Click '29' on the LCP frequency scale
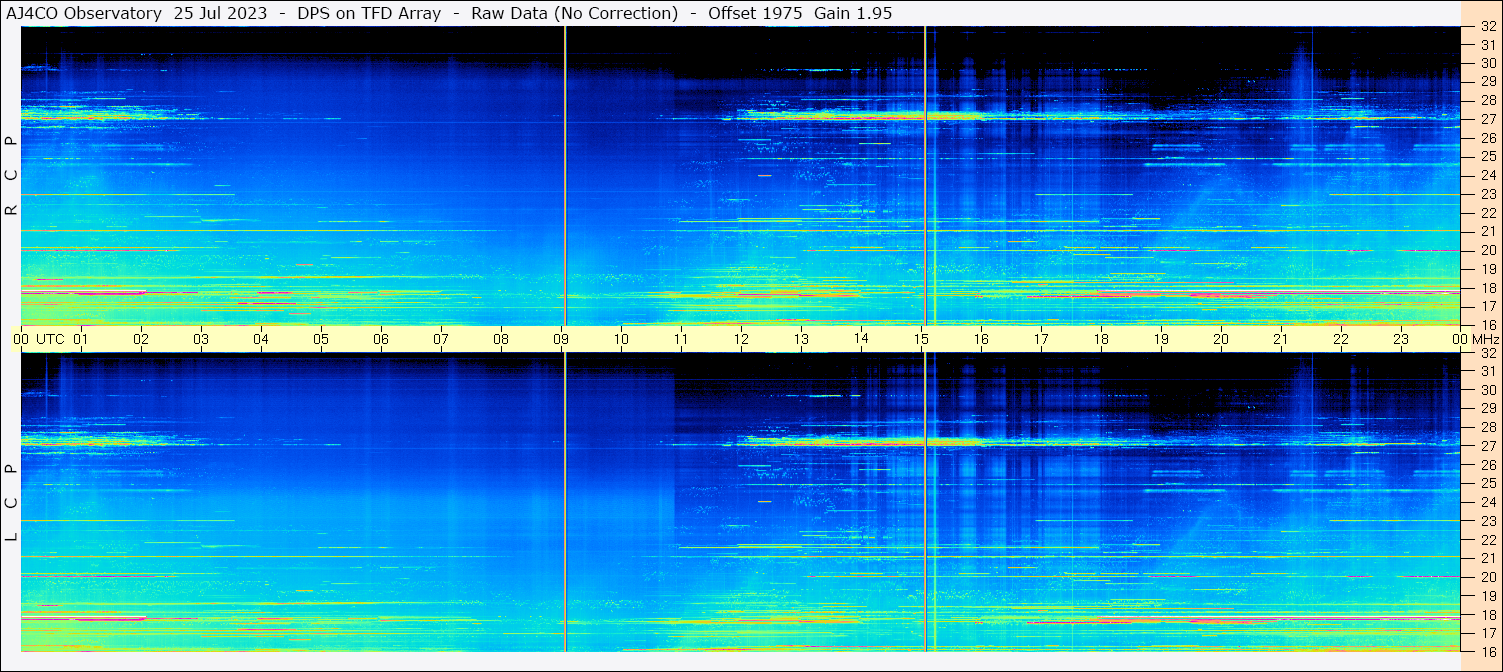Screen dimensions: 1503x672 click(1488, 409)
